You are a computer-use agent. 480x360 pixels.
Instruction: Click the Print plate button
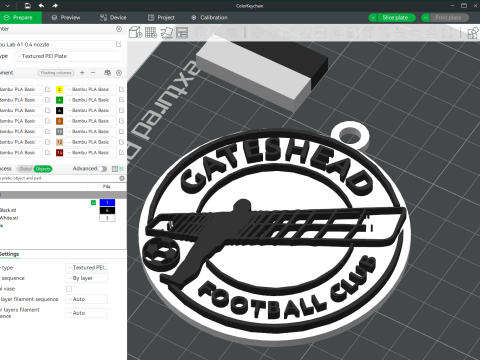coord(449,17)
